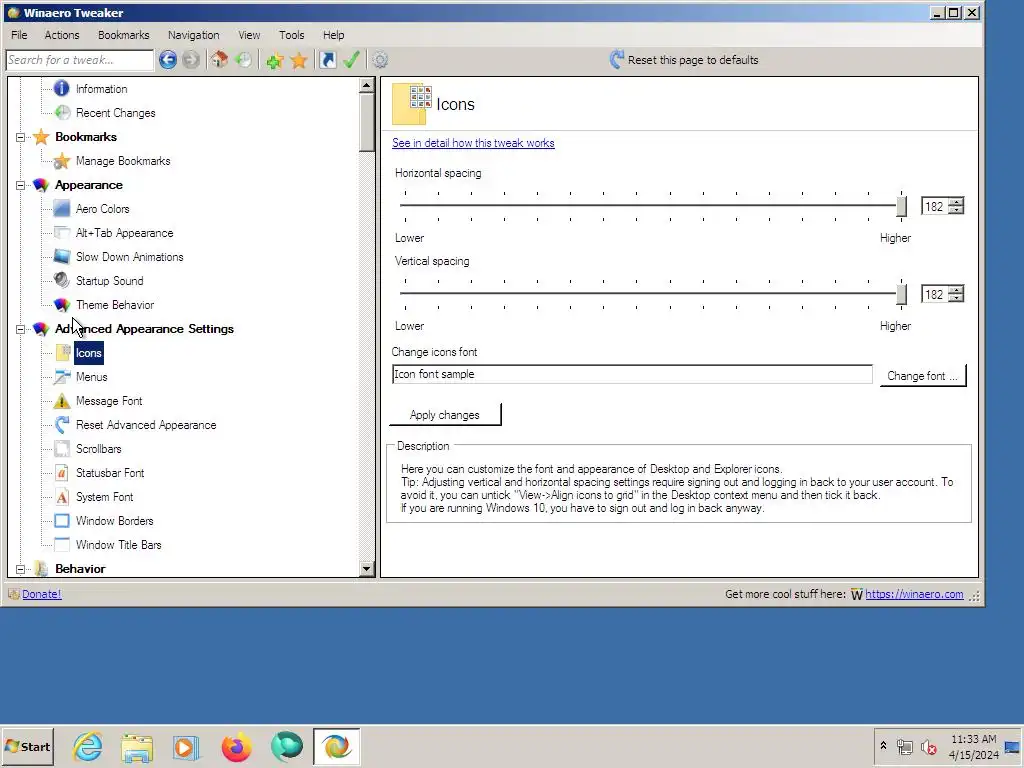Viewport: 1024px width, 768px height.
Task: Open File Explorer from the taskbar
Action: tap(137, 748)
